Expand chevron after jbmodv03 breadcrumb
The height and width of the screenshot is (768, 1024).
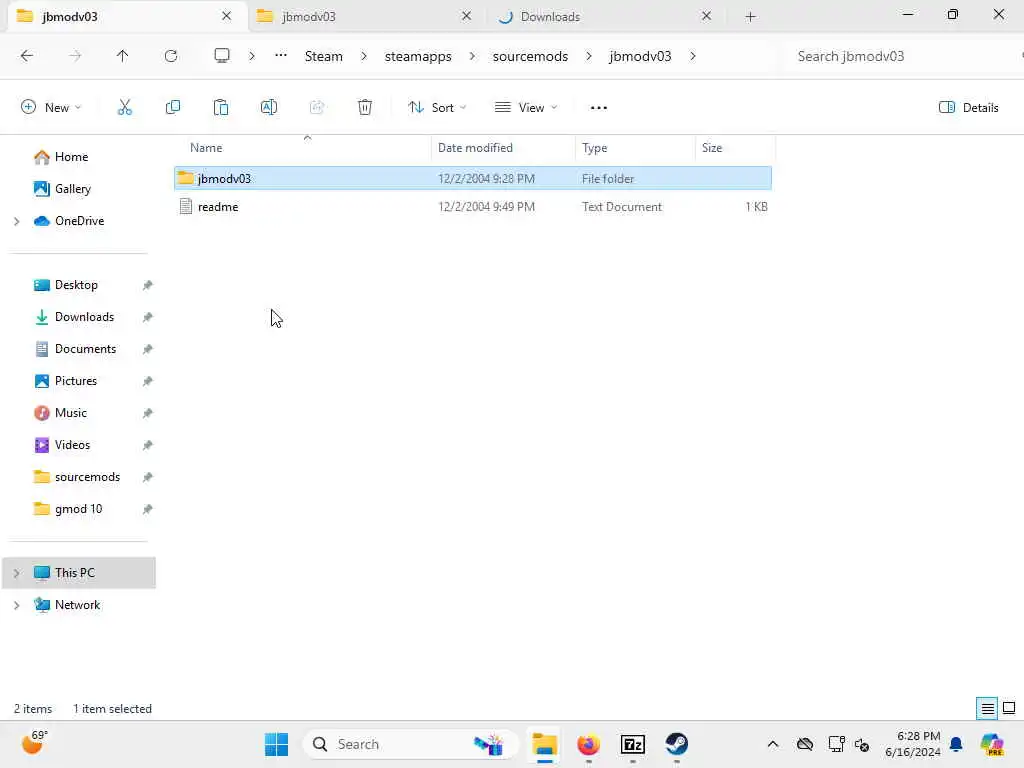(693, 56)
